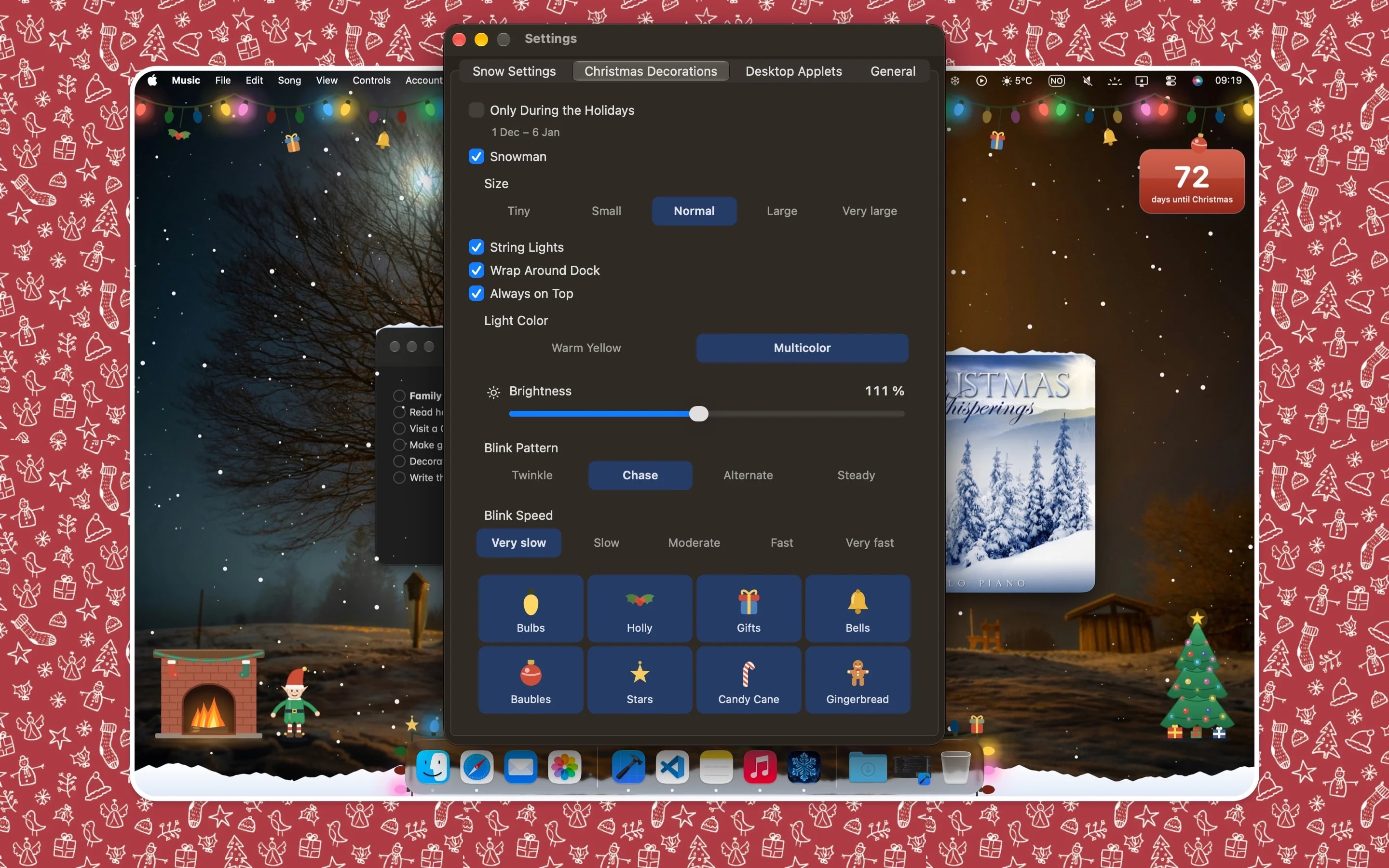
Task: Select the Bulbs decoration tile
Action: 531,609
